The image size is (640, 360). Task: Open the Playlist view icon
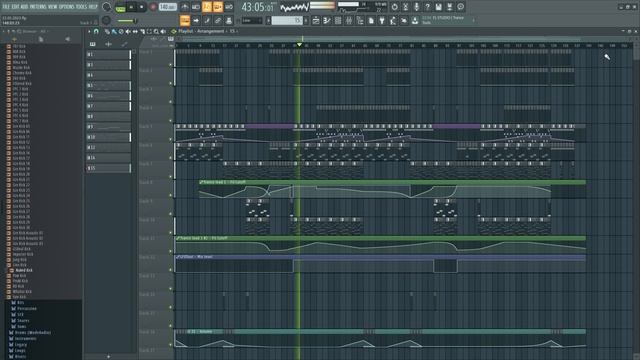click(316, 20)
